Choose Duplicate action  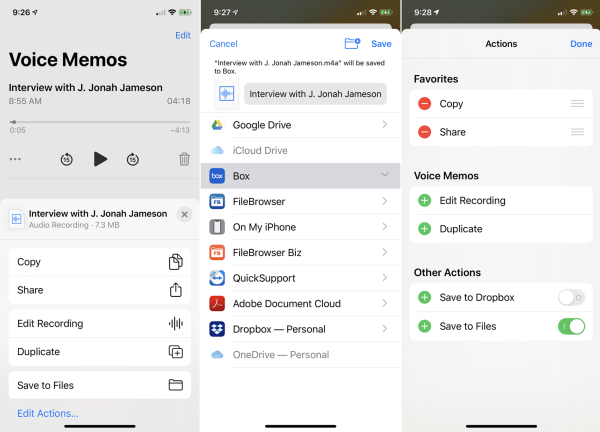(x=99, y=352)
